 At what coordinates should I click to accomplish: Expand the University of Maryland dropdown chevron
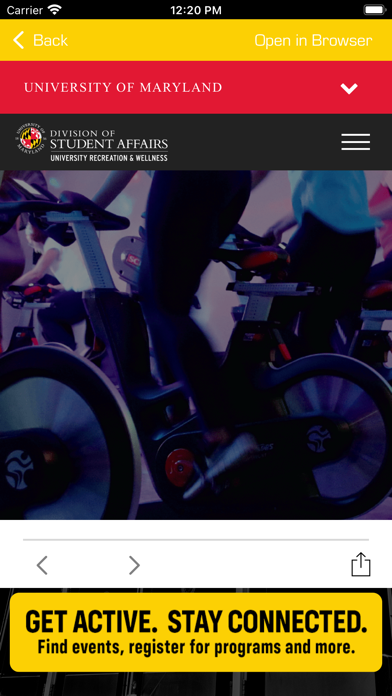349,88
